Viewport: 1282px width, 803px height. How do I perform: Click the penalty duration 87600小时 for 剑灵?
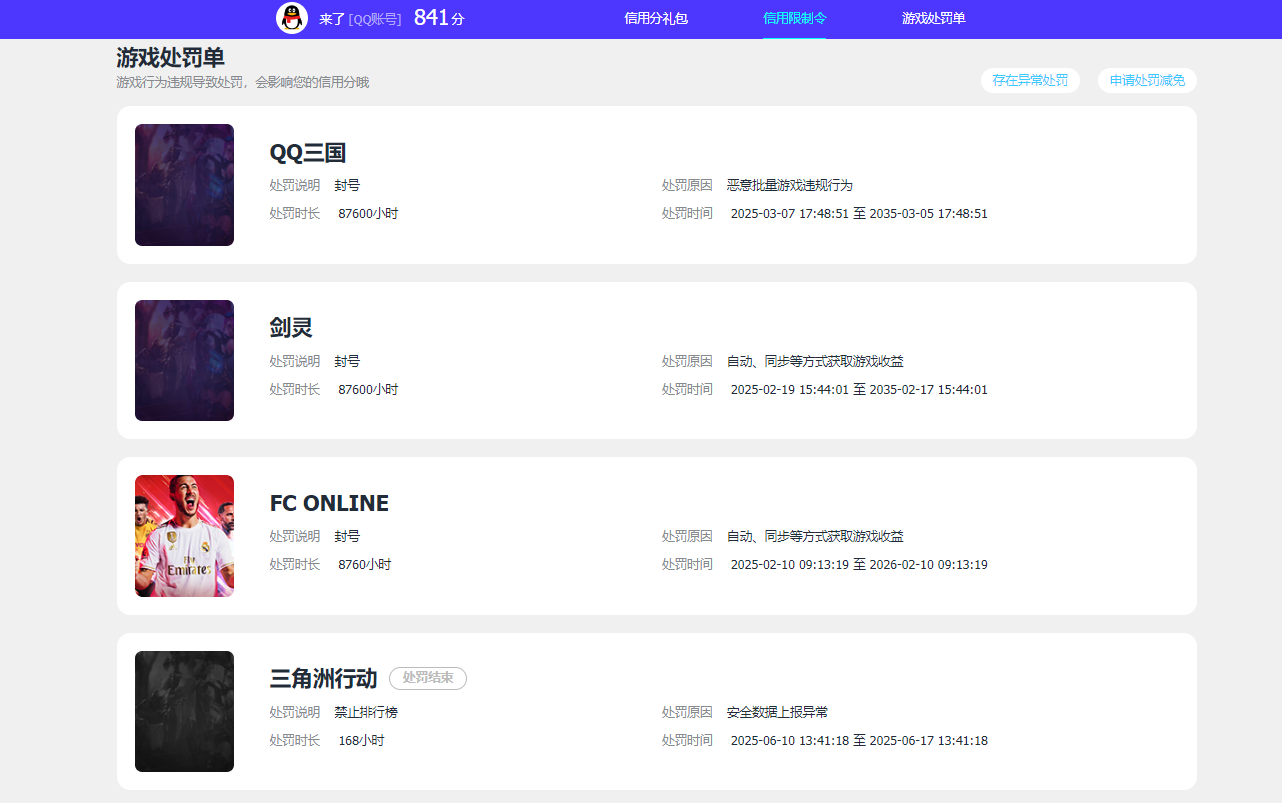pyautogui.click(x=369, y=389)
